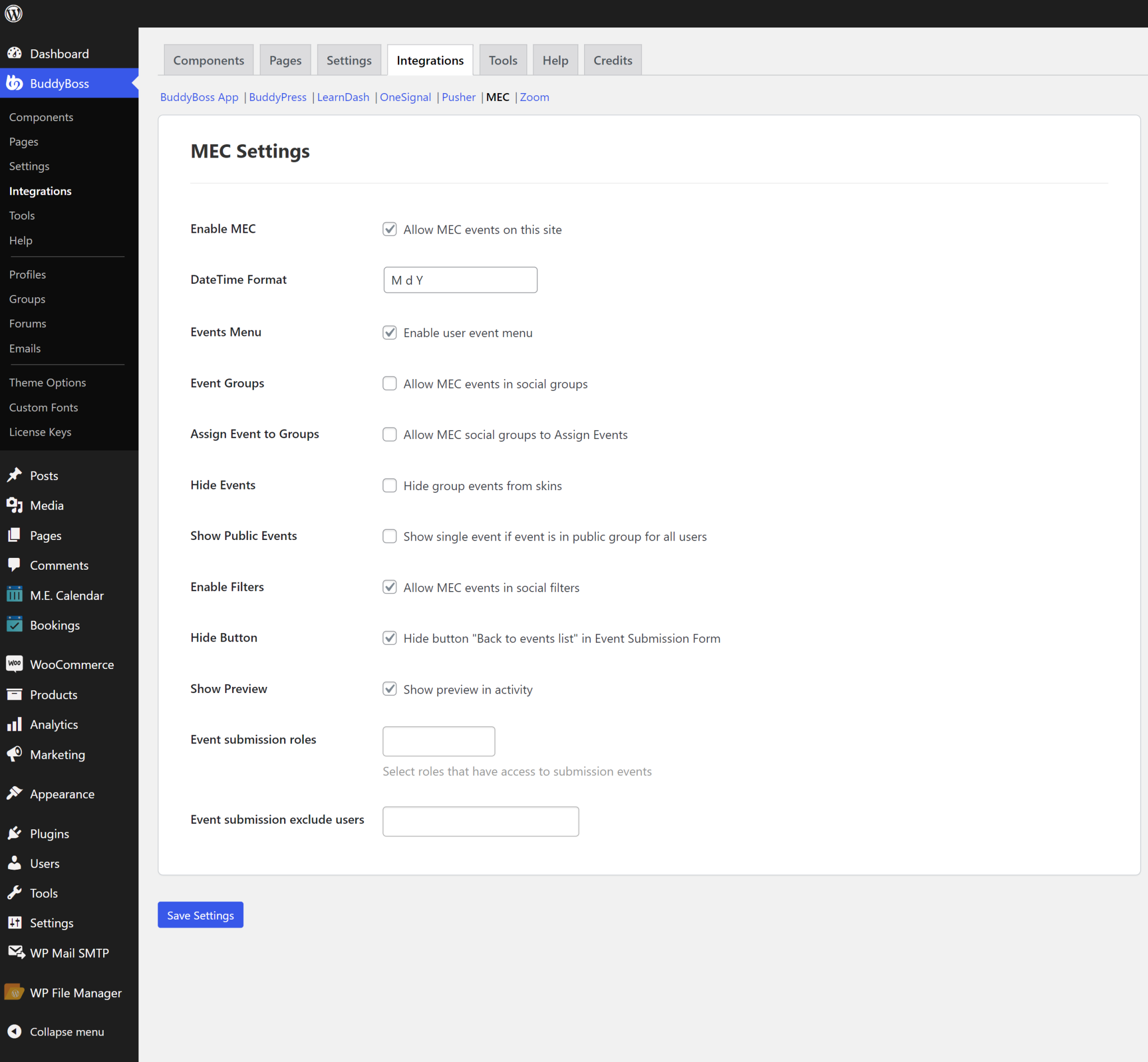The width and height of the screenshot is (1148, 1062).
Task: Click the Event submission roles field
Action: point(438,741)
